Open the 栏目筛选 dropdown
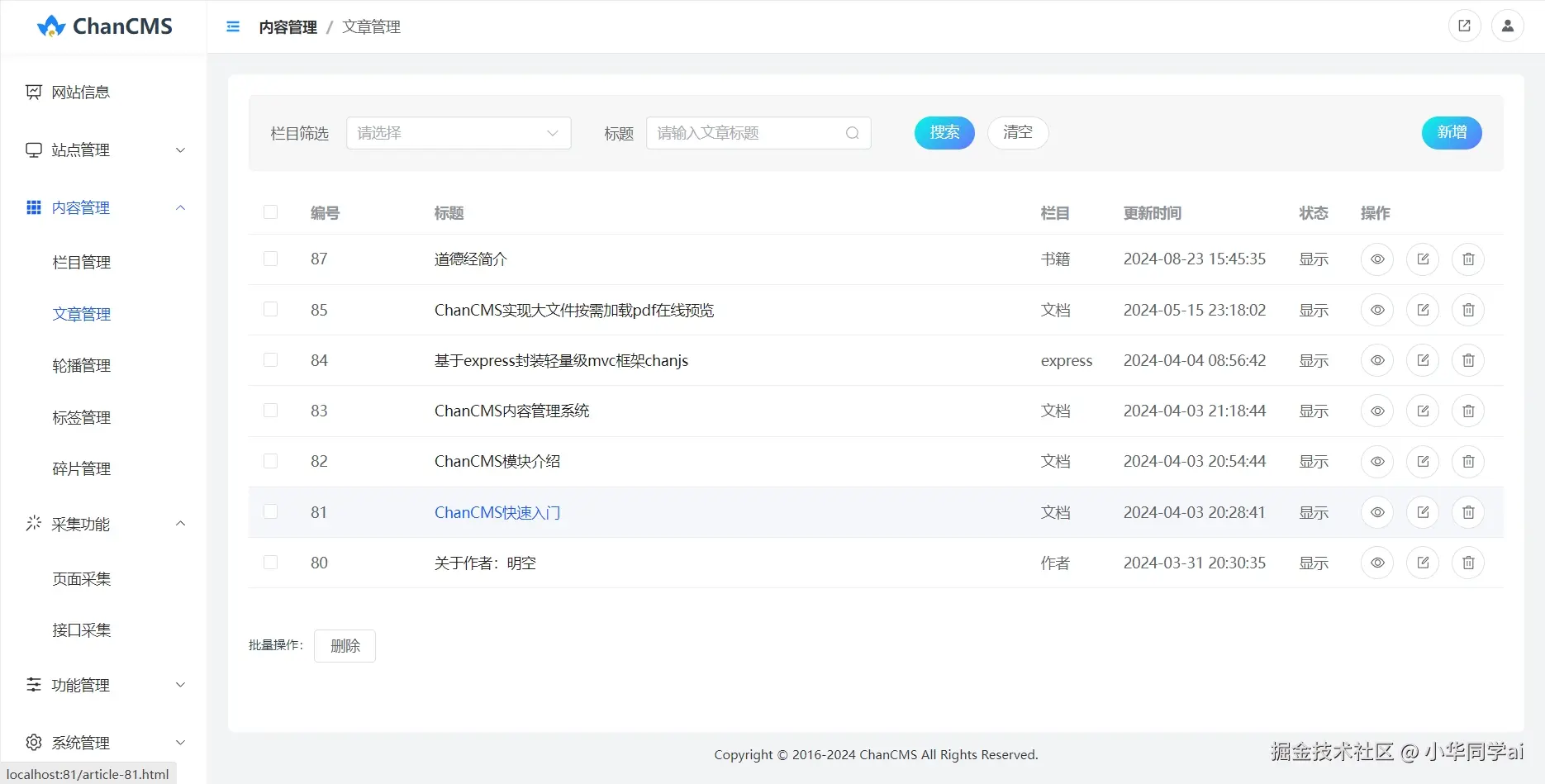The image size is (1545, 784). [459, 133]
